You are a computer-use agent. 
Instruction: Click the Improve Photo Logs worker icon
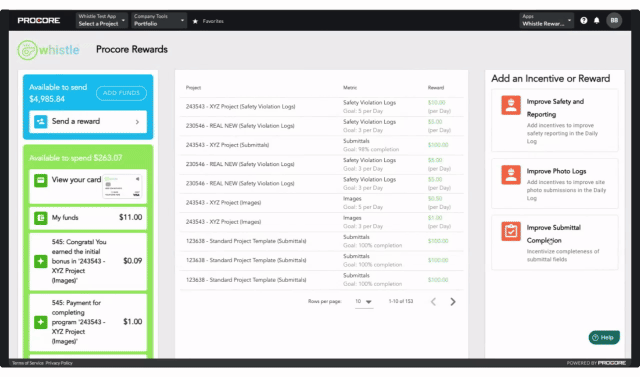click(x=511, y=175)
